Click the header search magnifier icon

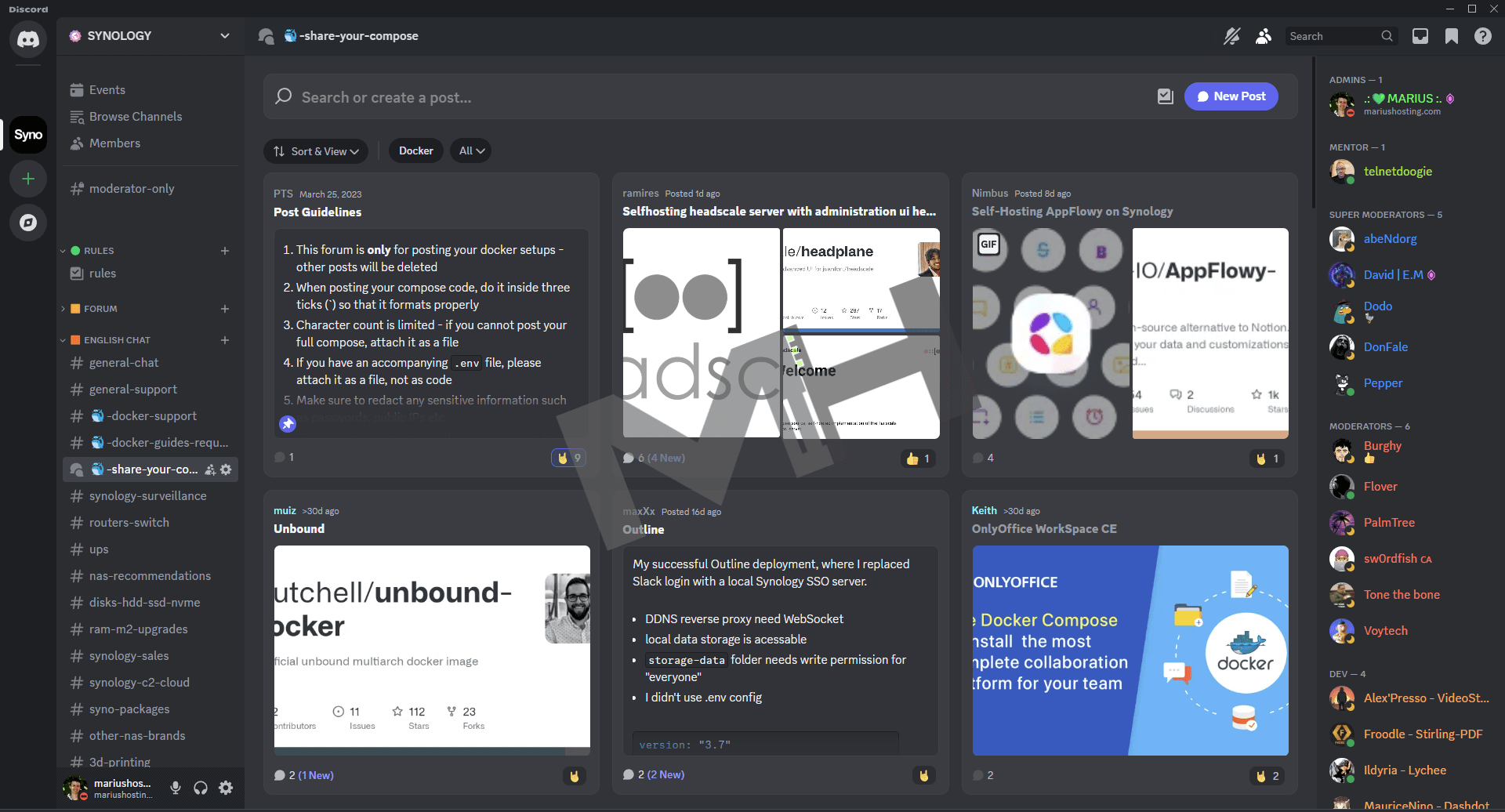point(1387,36)
